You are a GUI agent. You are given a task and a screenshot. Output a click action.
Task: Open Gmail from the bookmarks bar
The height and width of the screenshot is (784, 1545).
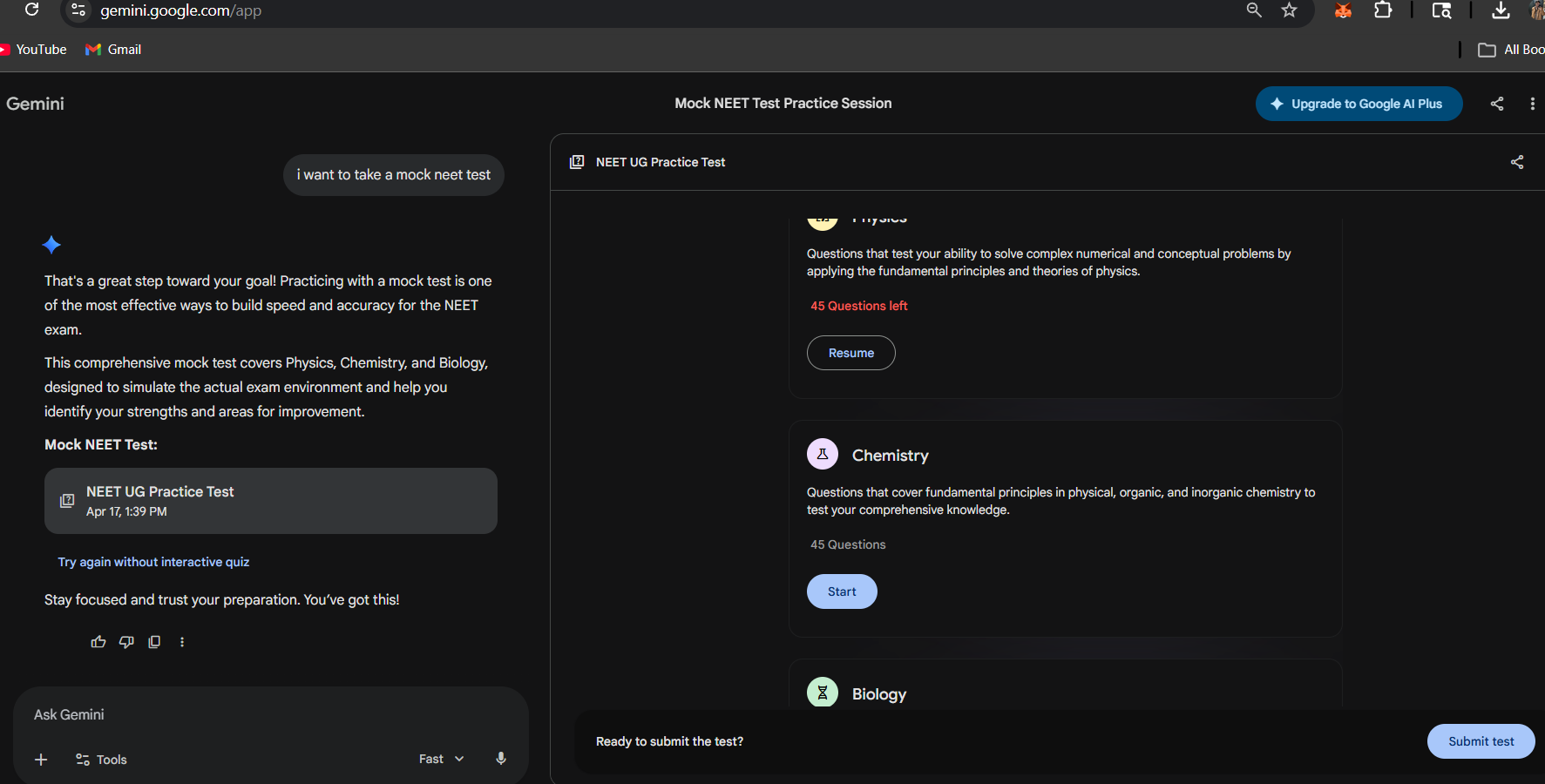pyautogui.click(x=112, y=49)
